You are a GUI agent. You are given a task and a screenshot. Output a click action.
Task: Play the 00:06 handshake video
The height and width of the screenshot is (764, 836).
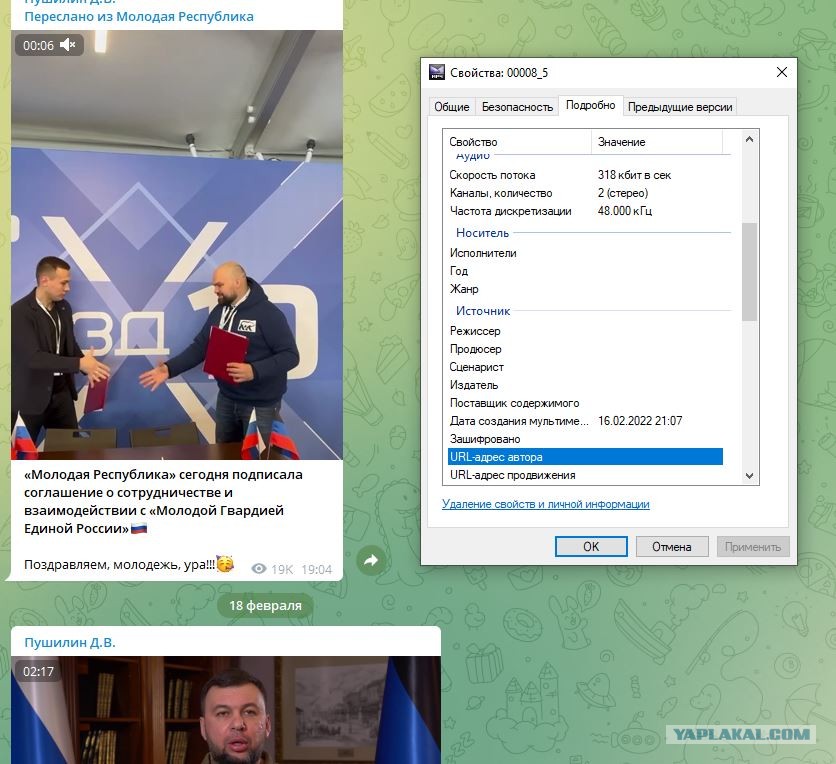click(176, 245)
